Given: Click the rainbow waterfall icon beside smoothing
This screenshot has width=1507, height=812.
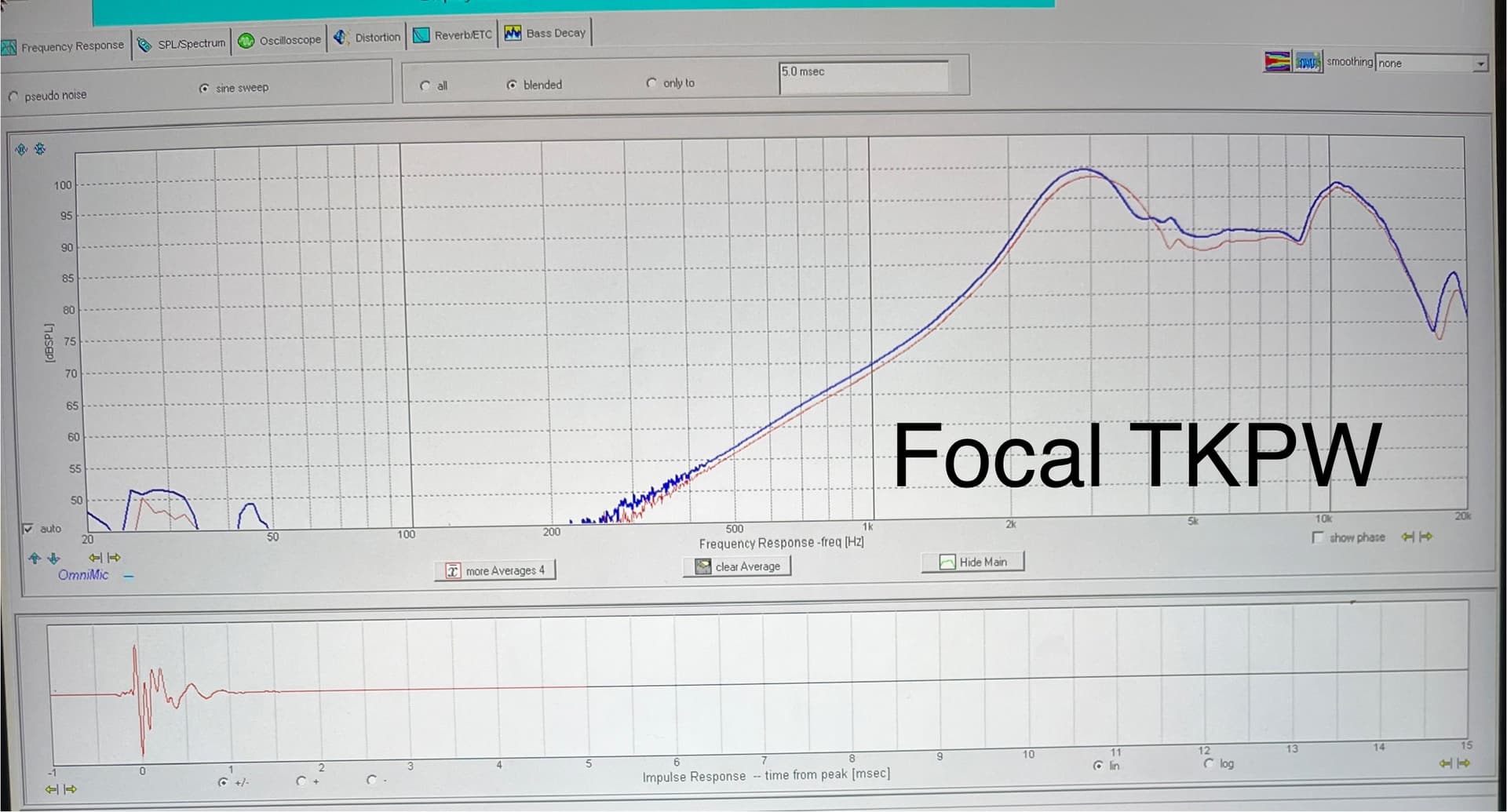Looking at the screenshot, I should (x=1277, y=62).
